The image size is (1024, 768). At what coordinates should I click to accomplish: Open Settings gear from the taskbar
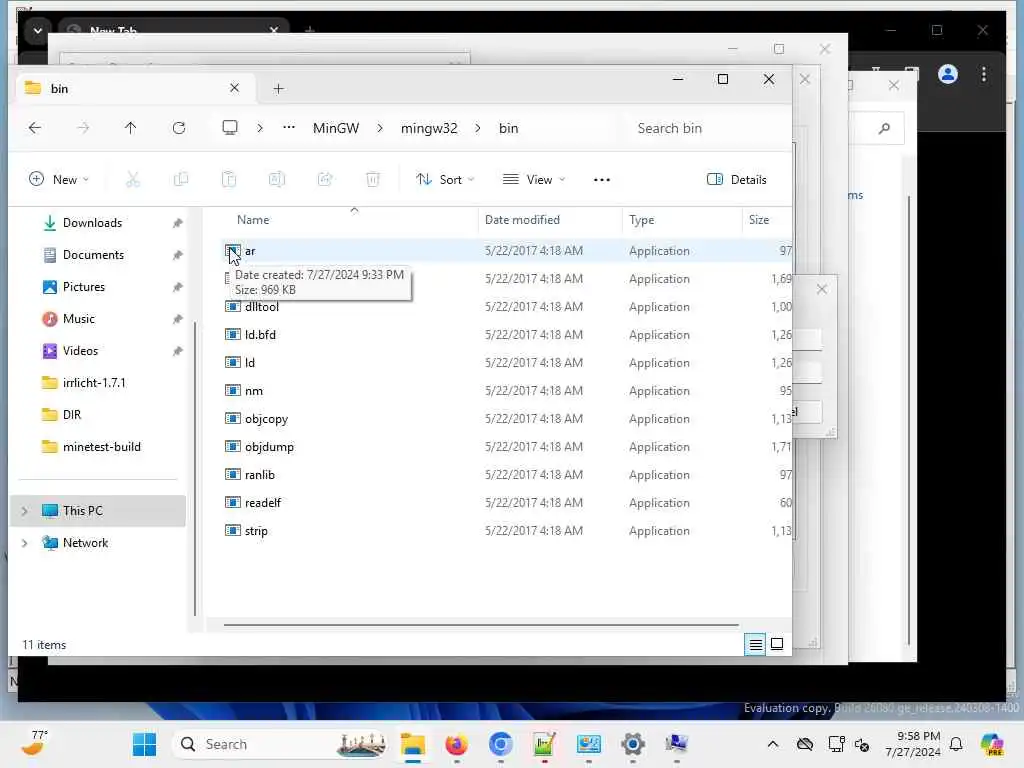633,744
